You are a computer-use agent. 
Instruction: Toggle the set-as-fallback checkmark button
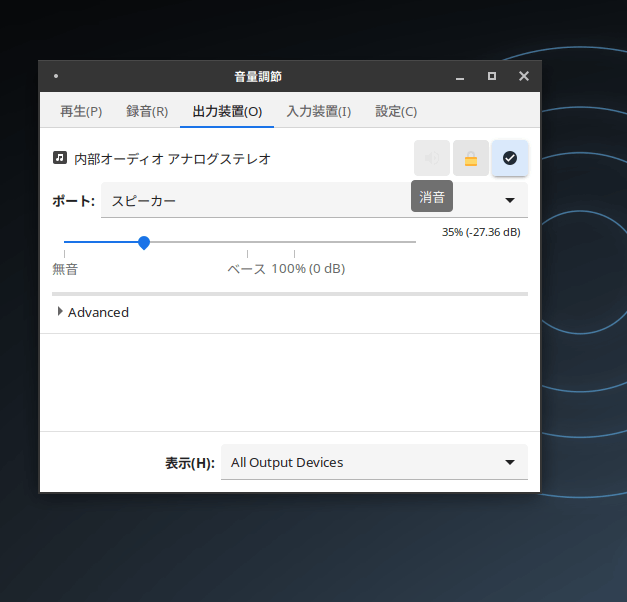510,158
